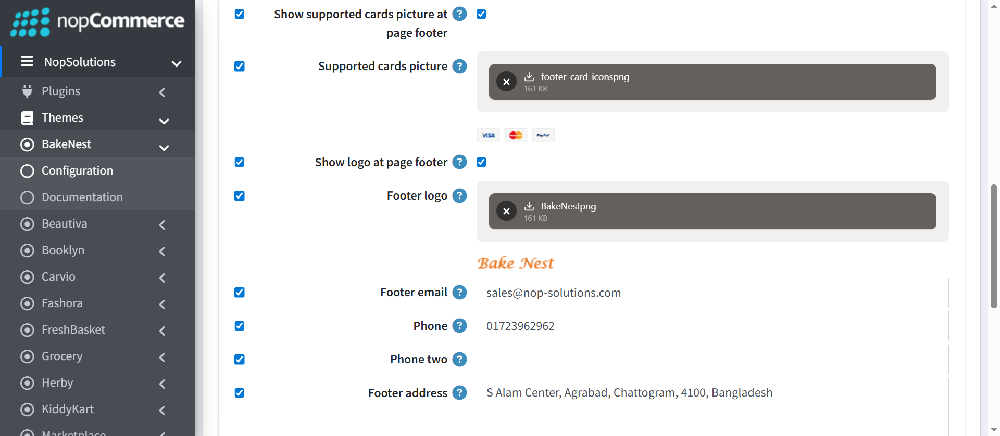The image size is (1000, 436).
Task: Collapse the NopSolutions sidebar menu
Action: click(x=176, y=63)
